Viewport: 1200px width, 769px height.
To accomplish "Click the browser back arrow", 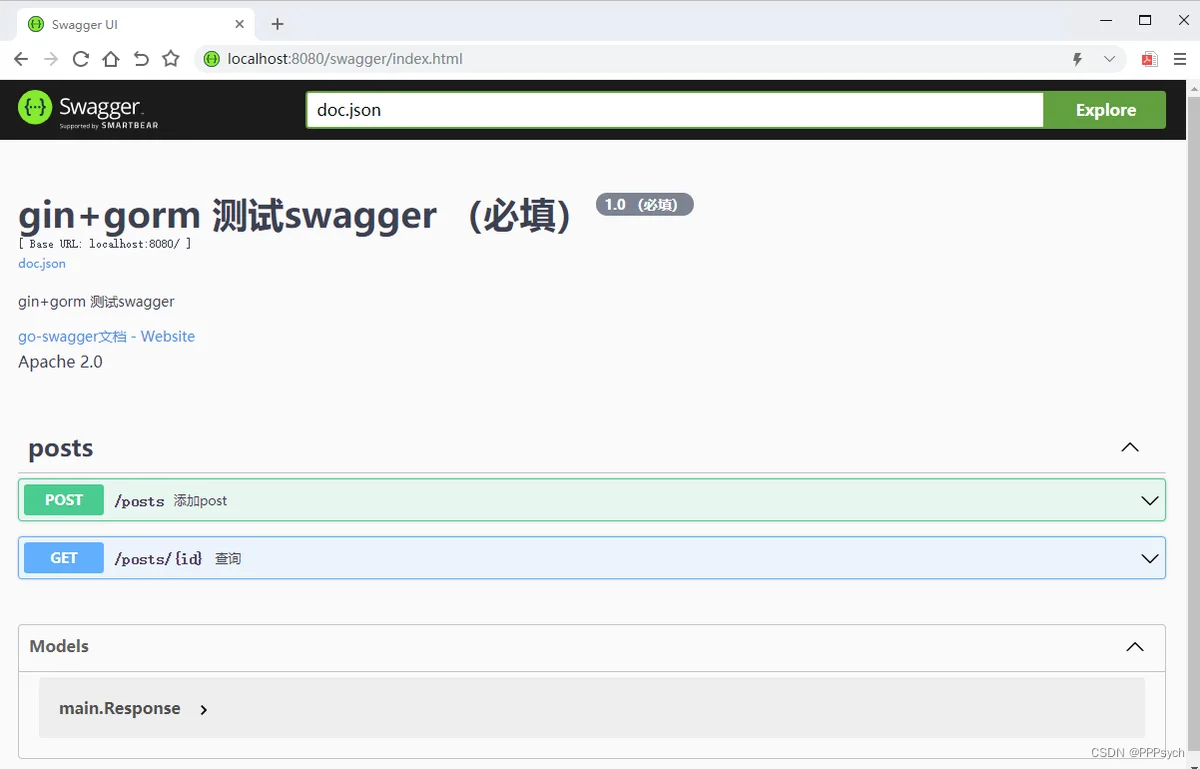I will pos(21,59).
